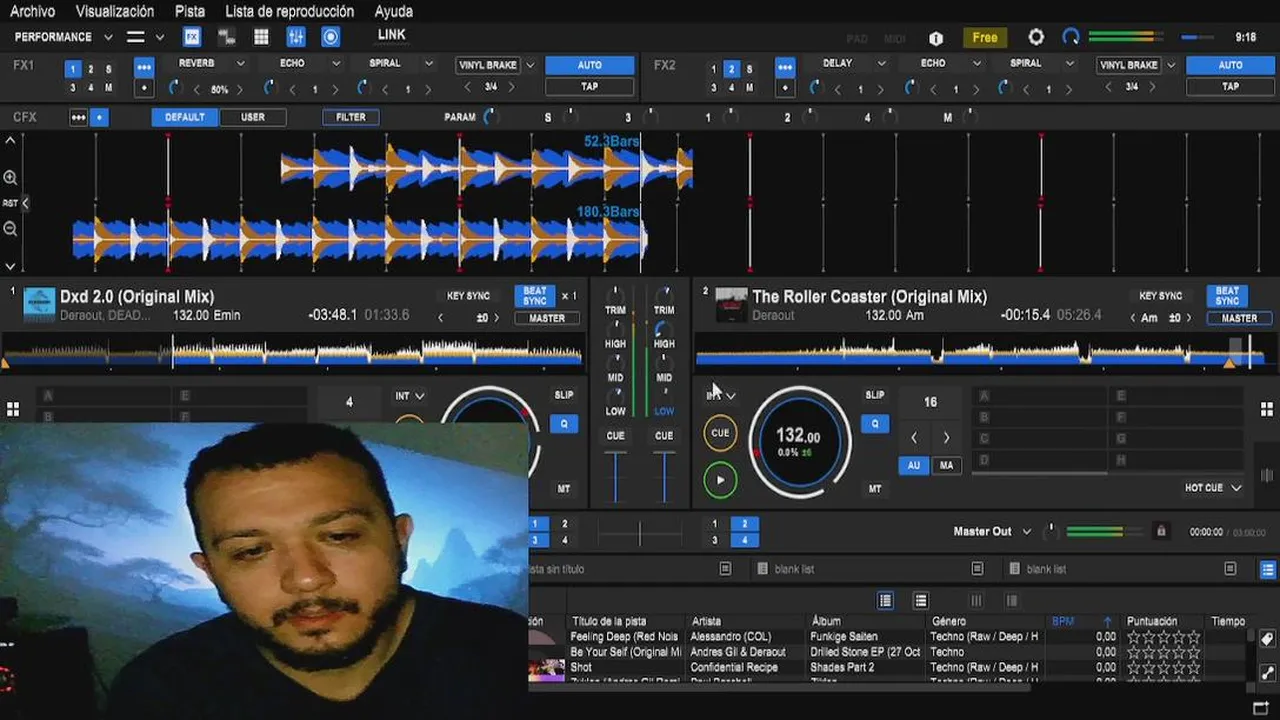Click FX2 AUTO button
Image resolution: width=1280 pixels, height=720 pixels.
pyautogui.click(x=1230, y=65)
